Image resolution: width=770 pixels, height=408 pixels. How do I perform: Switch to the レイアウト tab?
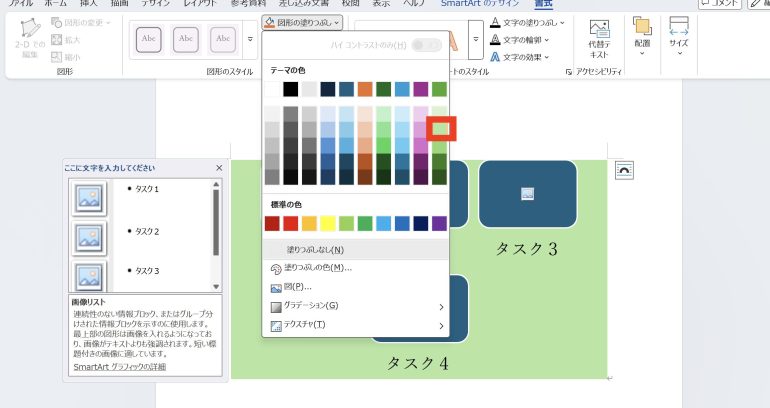pyautogui.click(x=200, y=3)
